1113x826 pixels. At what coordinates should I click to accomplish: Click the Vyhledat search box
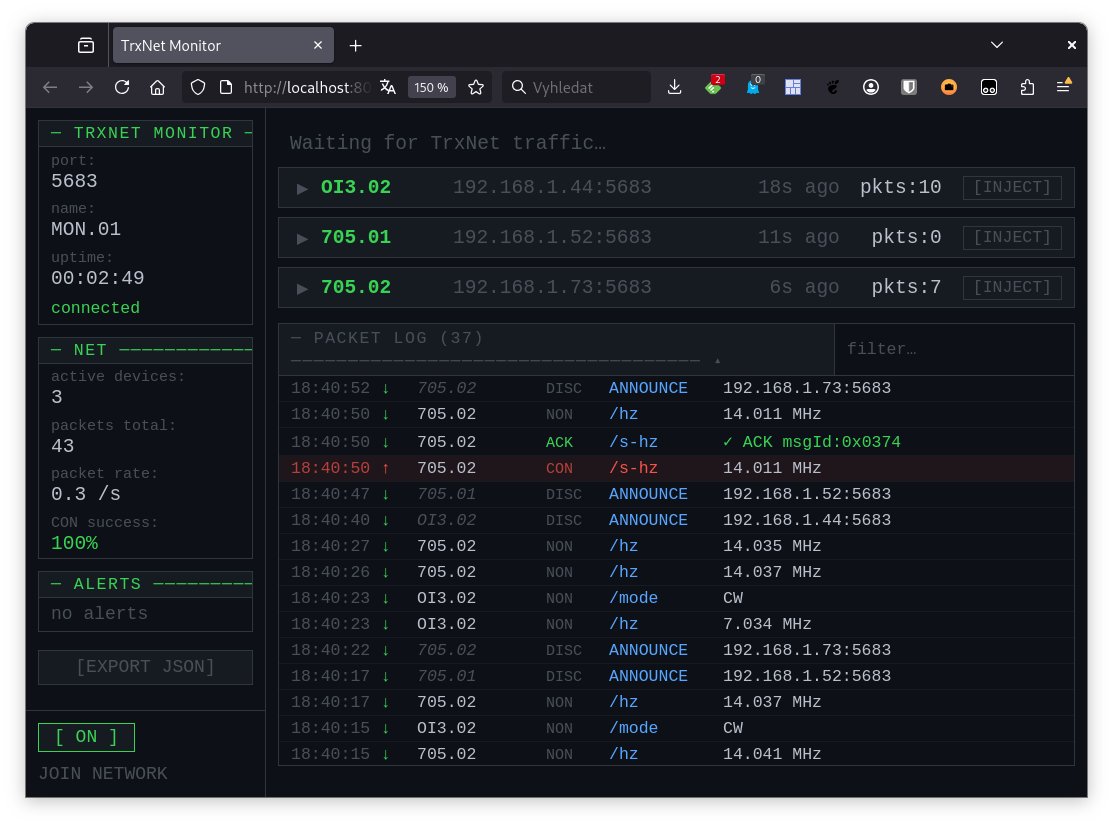tap(576, 87)
